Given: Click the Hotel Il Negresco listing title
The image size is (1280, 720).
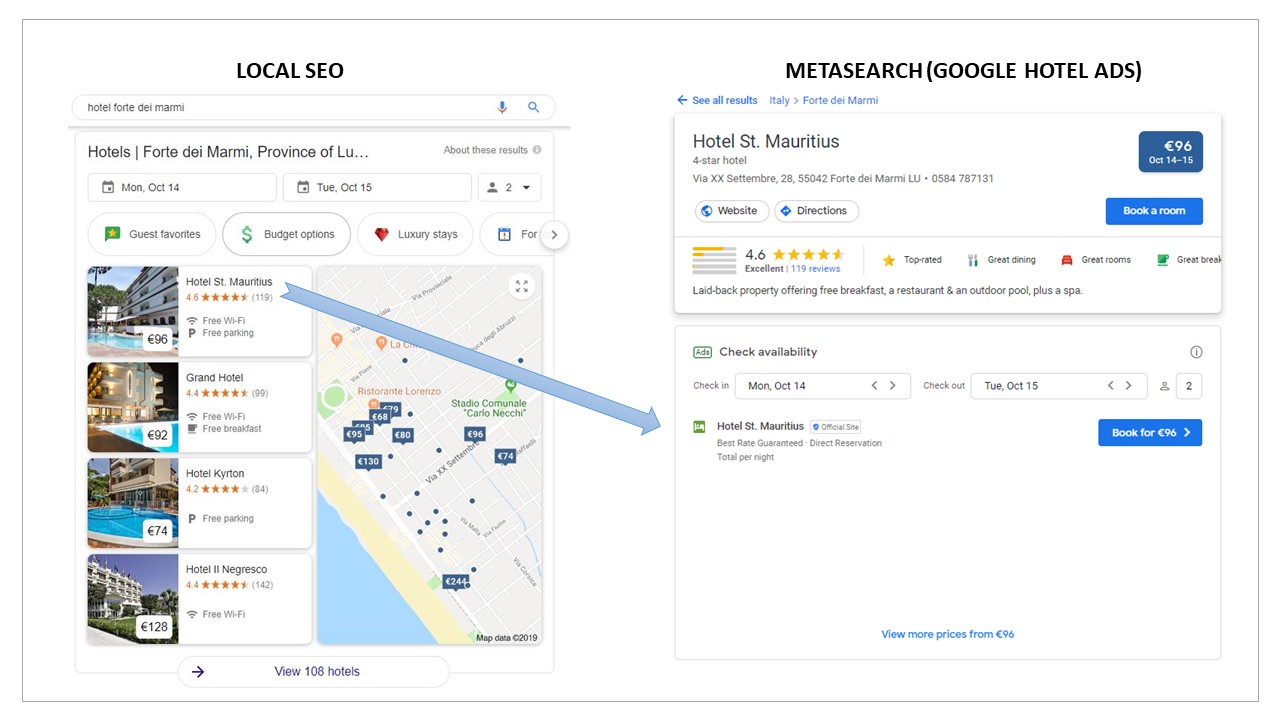Looking at the screenshot, I should click(x=227, y=570).
